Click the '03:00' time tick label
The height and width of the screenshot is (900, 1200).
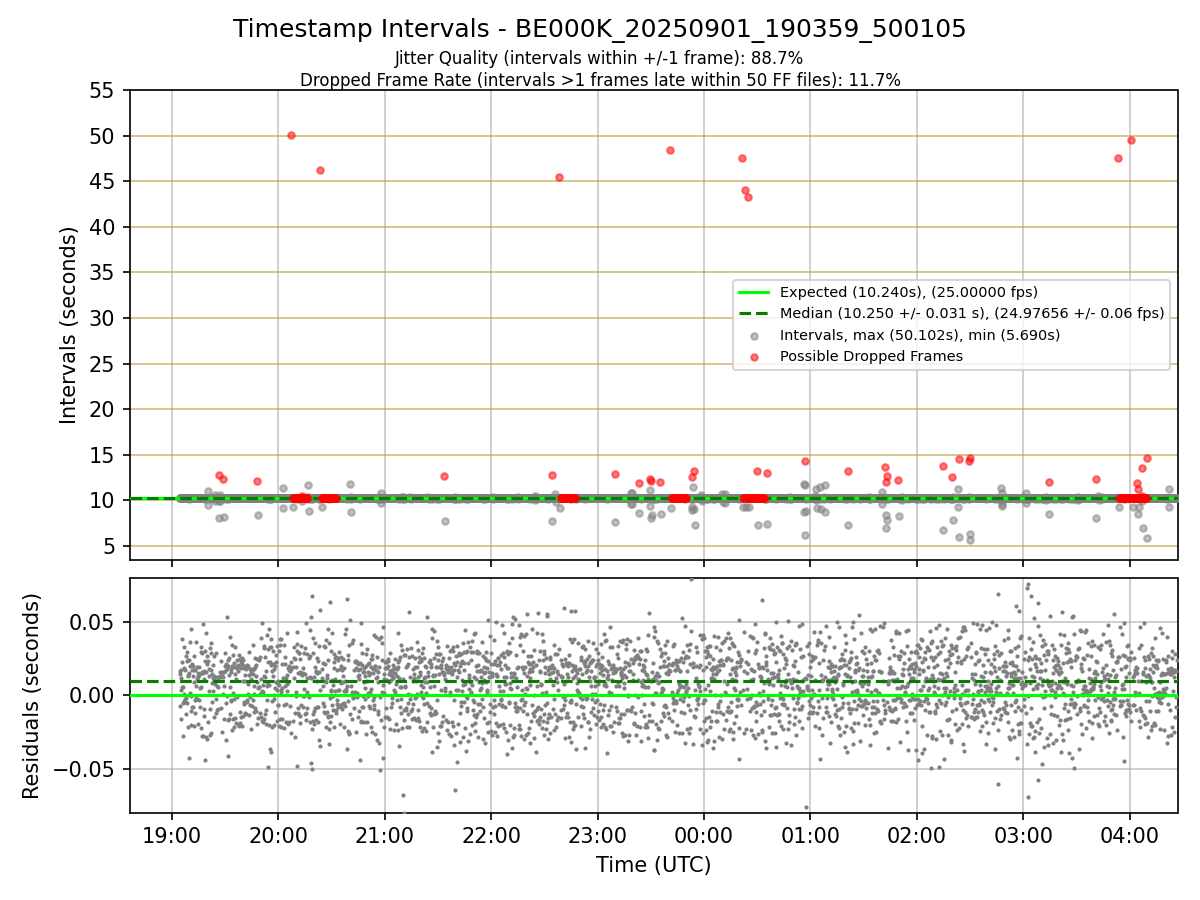[1023, 835]
